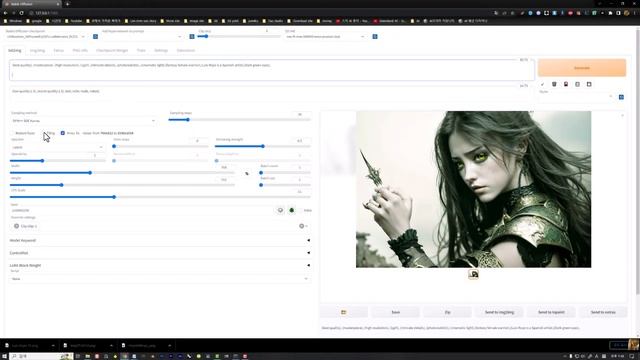Open the Add hypernetwork to prompt dropdown

tap(142, 37)
